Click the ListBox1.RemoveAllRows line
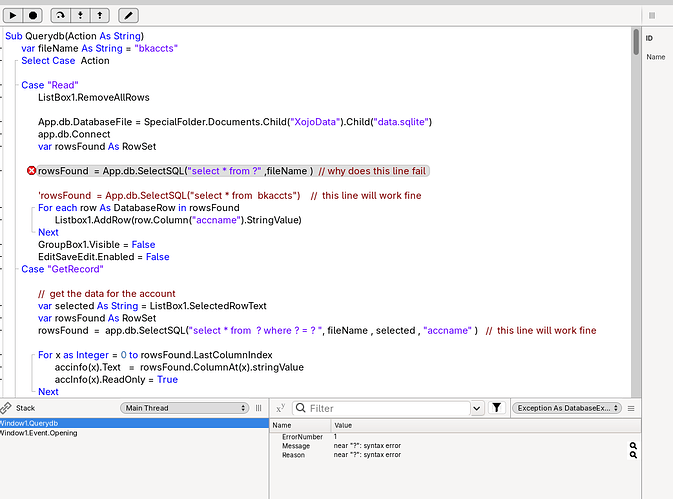 pos(94,97)
